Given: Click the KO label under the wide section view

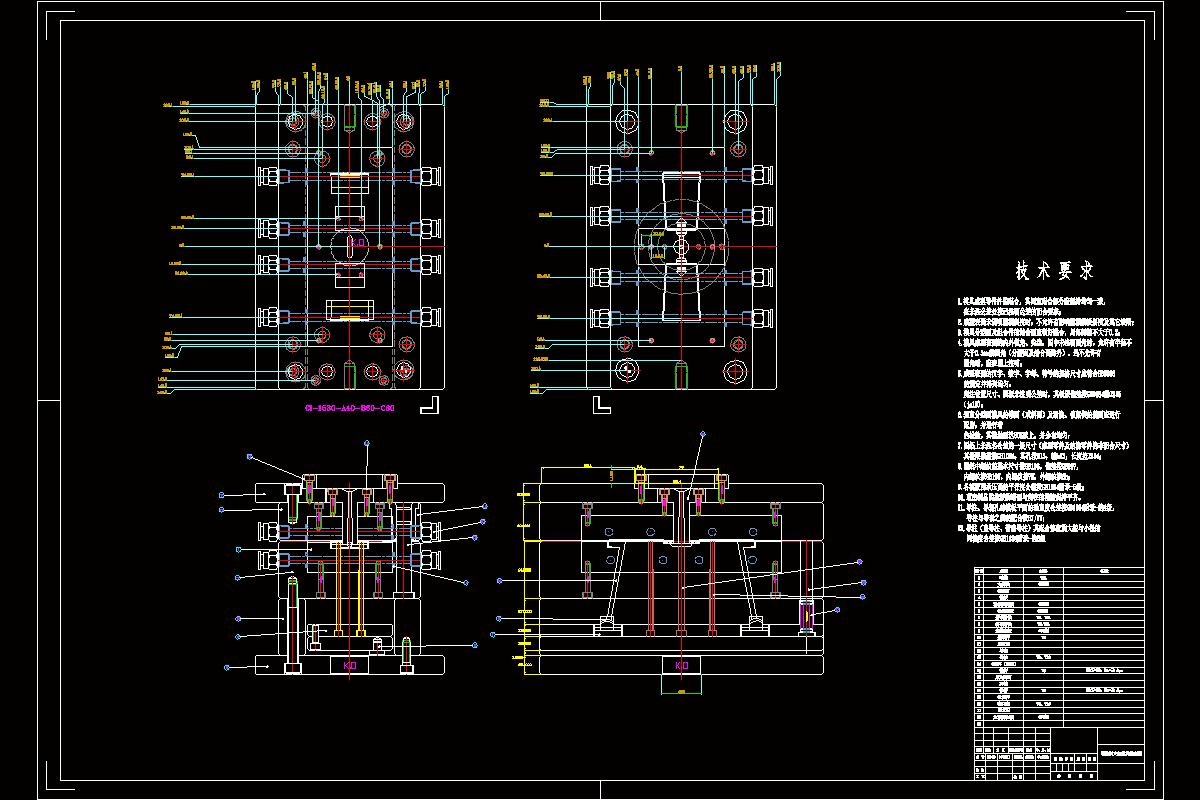Looking at the screenshot, I should click(x=683, y=664).
